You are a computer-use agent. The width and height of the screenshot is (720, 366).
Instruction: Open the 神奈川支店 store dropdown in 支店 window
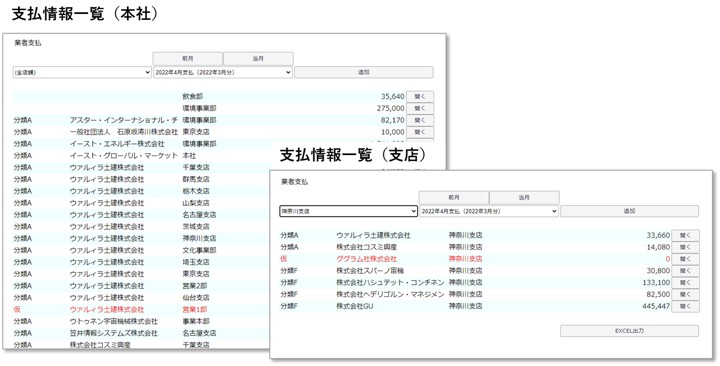coord(349,211)
